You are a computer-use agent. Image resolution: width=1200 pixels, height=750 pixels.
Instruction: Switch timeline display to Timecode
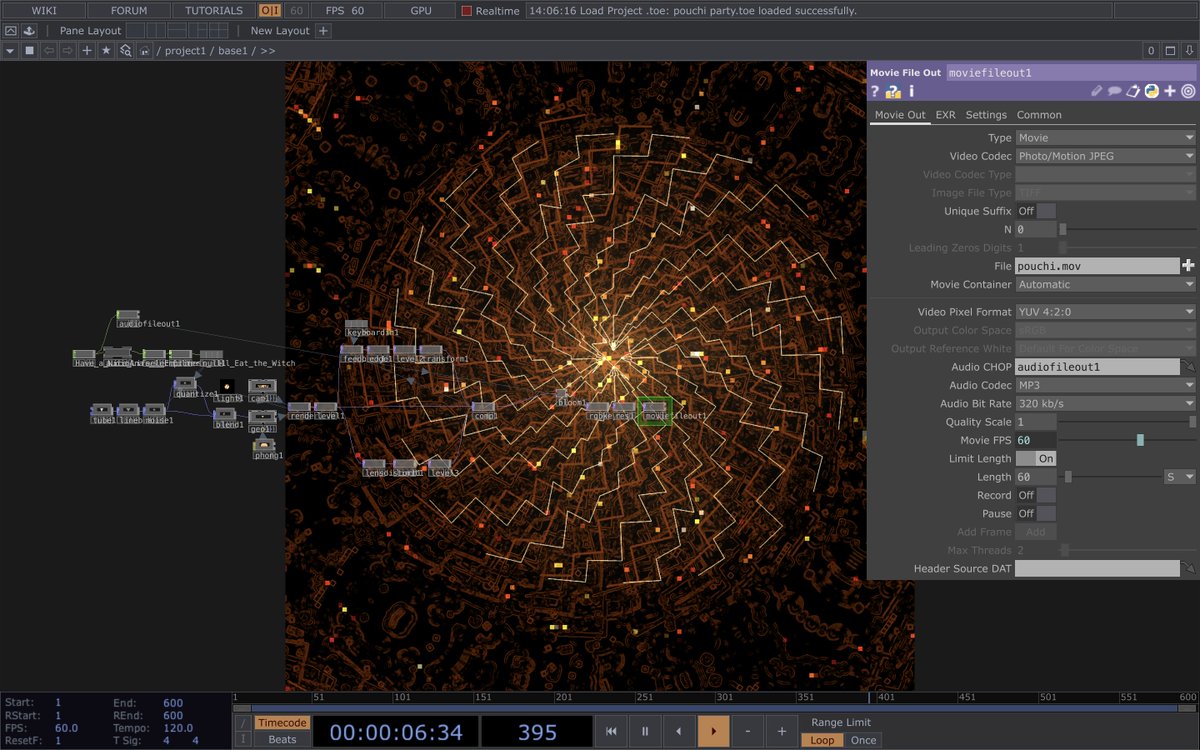pos(281,723)
